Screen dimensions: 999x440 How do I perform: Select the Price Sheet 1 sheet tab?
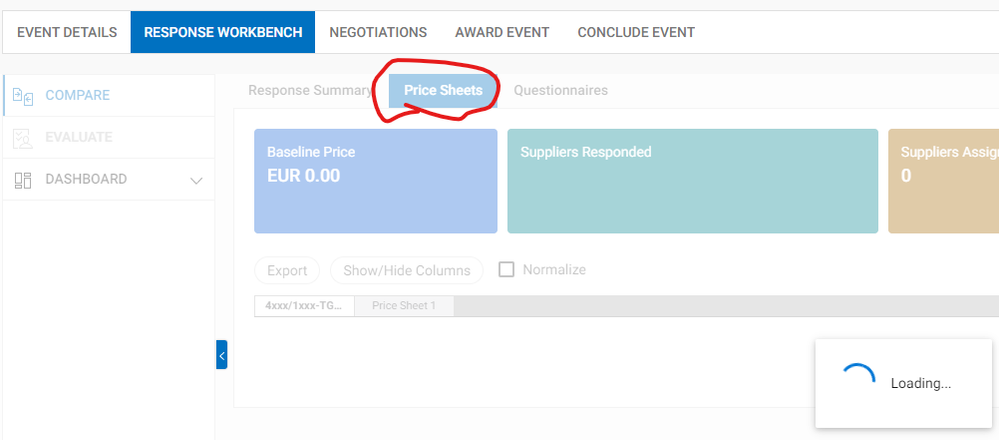click(x=404, y=306)
